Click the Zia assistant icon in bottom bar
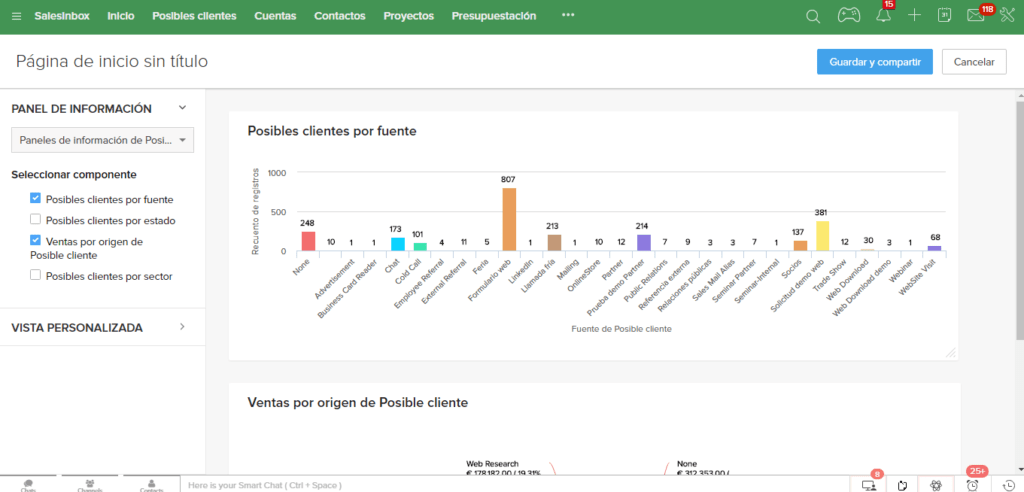The height and width of the screenshot is (492, 1024). click(936, 485)
